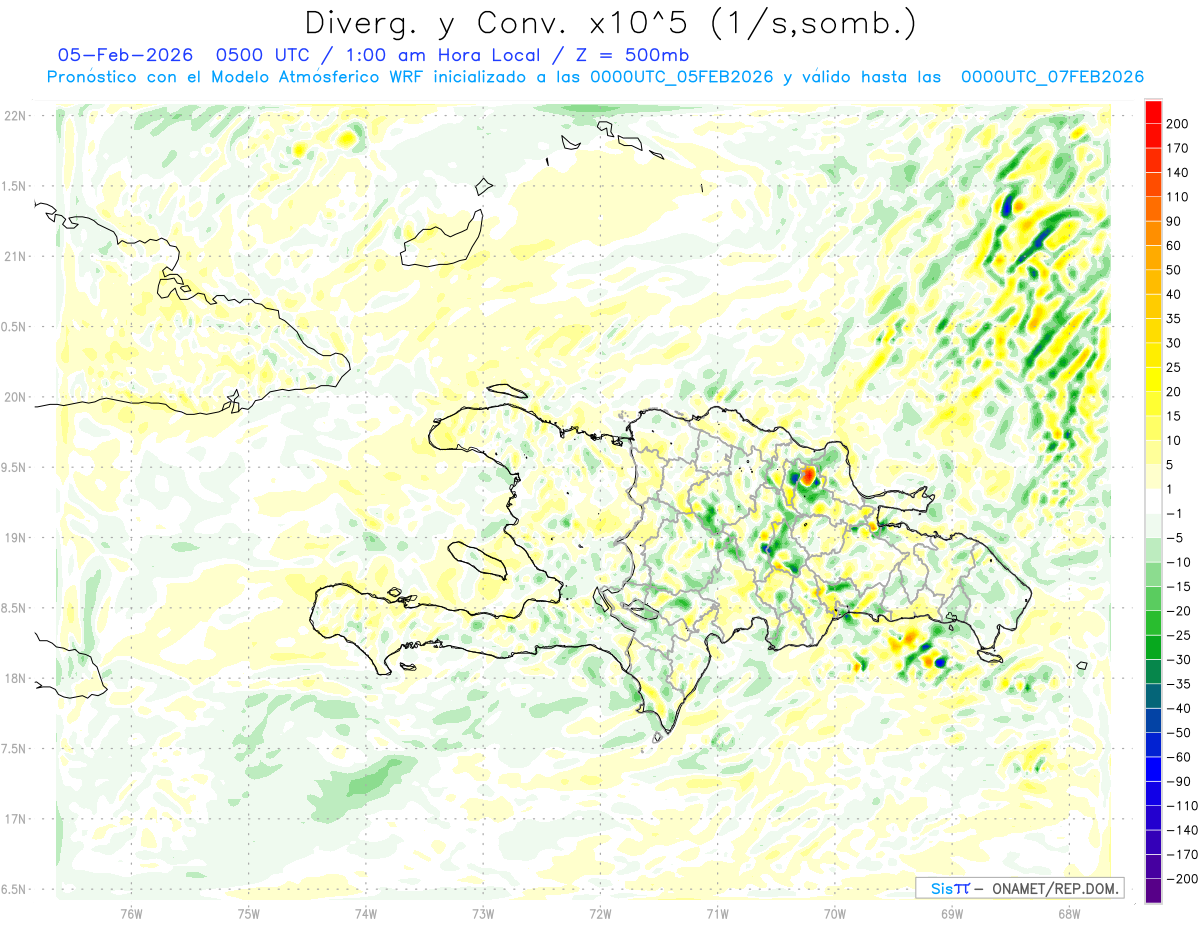The width and height of the screenshot is (1200, 927).
Task: Click the "76W" longitude label
Action: coord(131,914)
